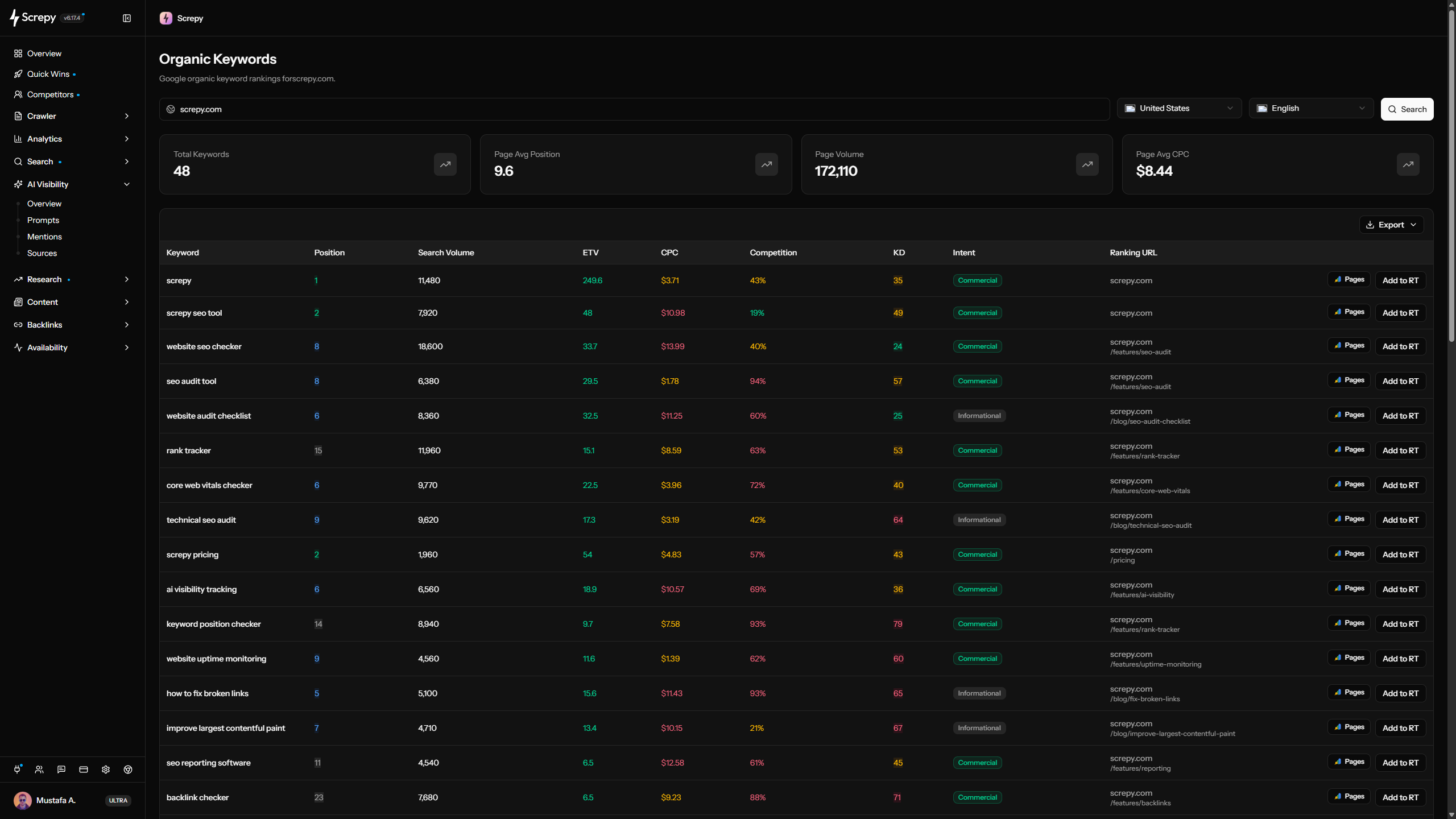The width and height of the screenshot is (1456, 819).
Task: Open Sources under AI Visibility
Action: click(42, 253)
